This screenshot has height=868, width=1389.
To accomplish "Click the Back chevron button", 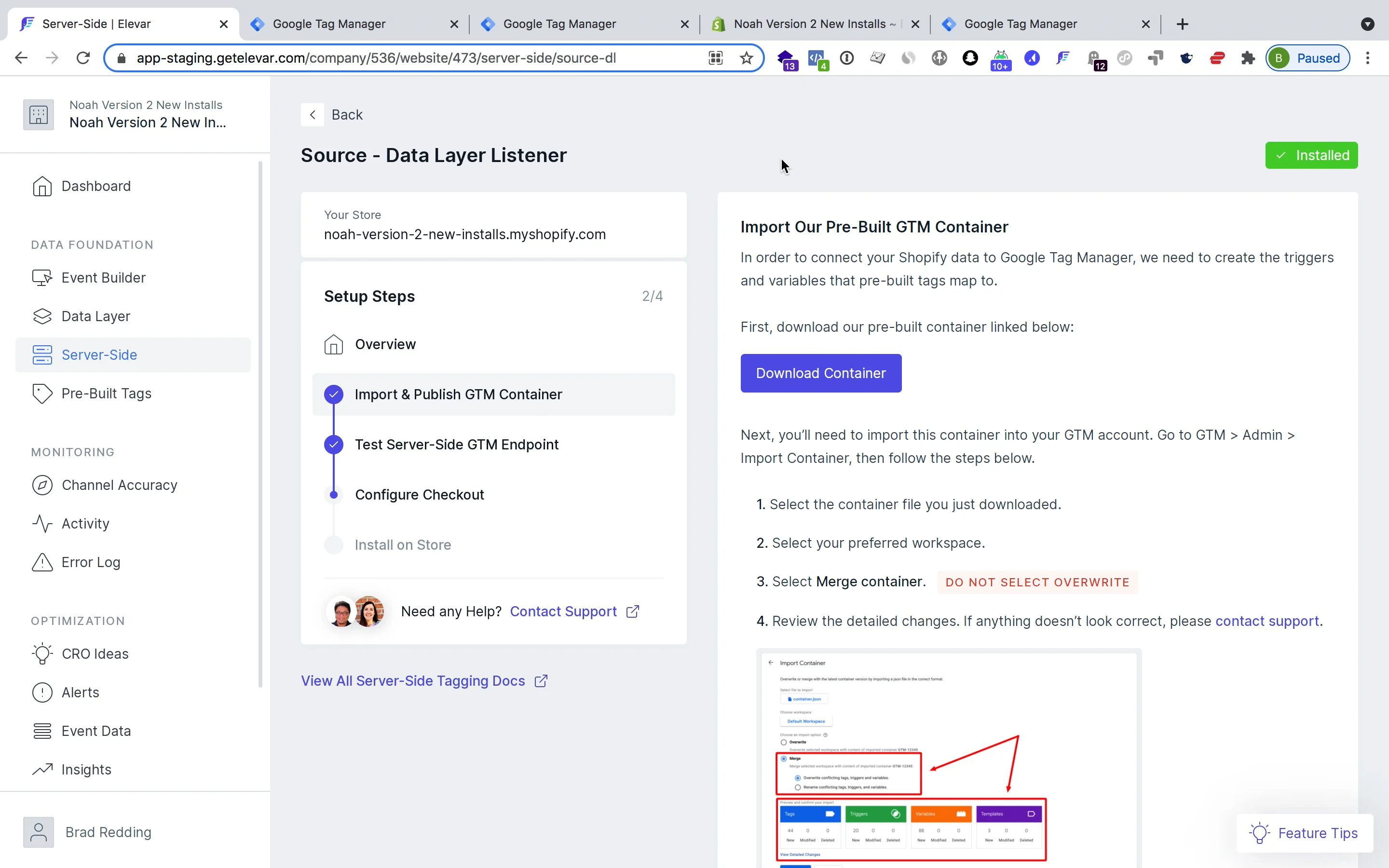I will (x=312, y=115).
